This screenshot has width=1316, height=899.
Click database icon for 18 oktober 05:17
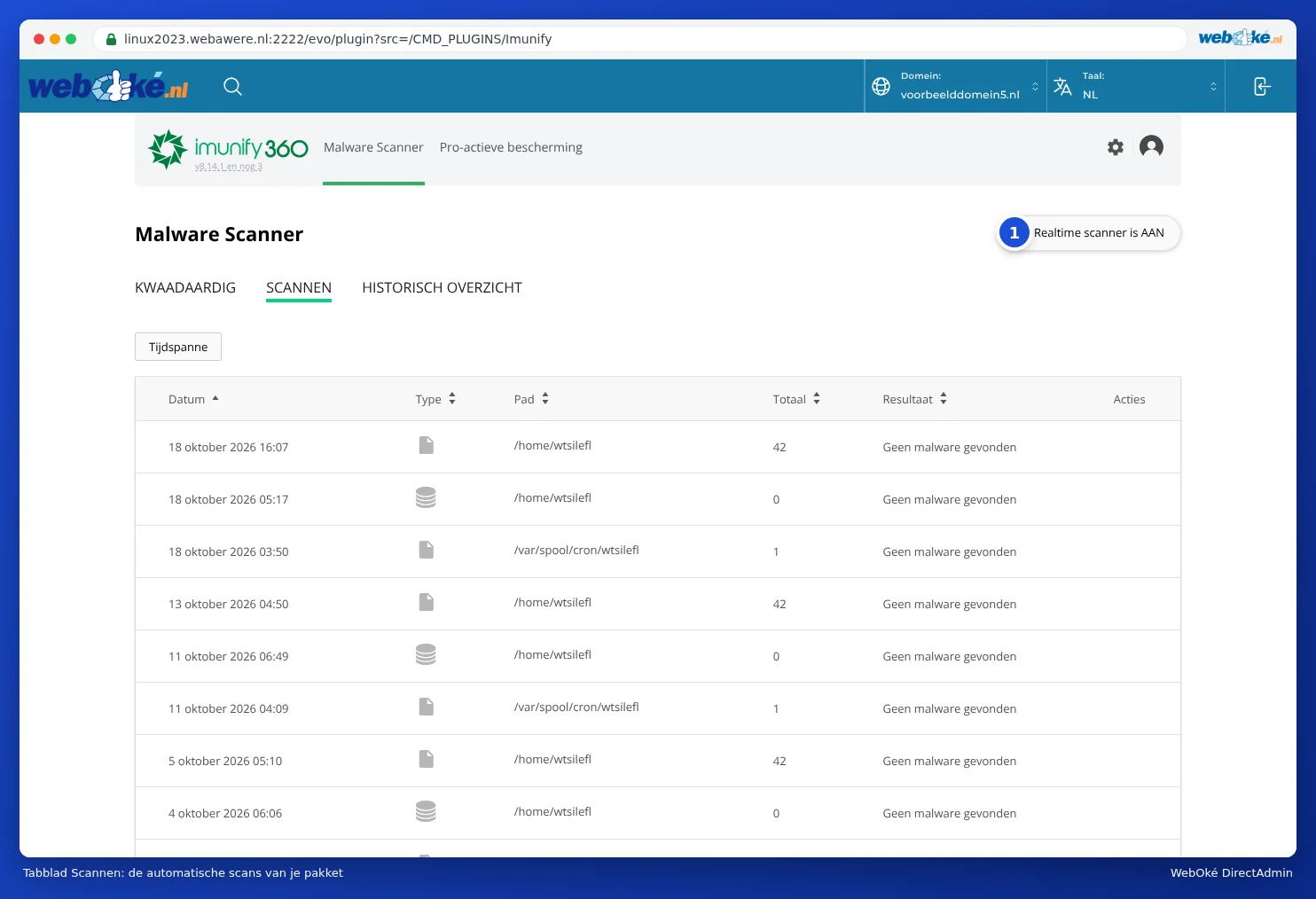(x=426, y=497)
